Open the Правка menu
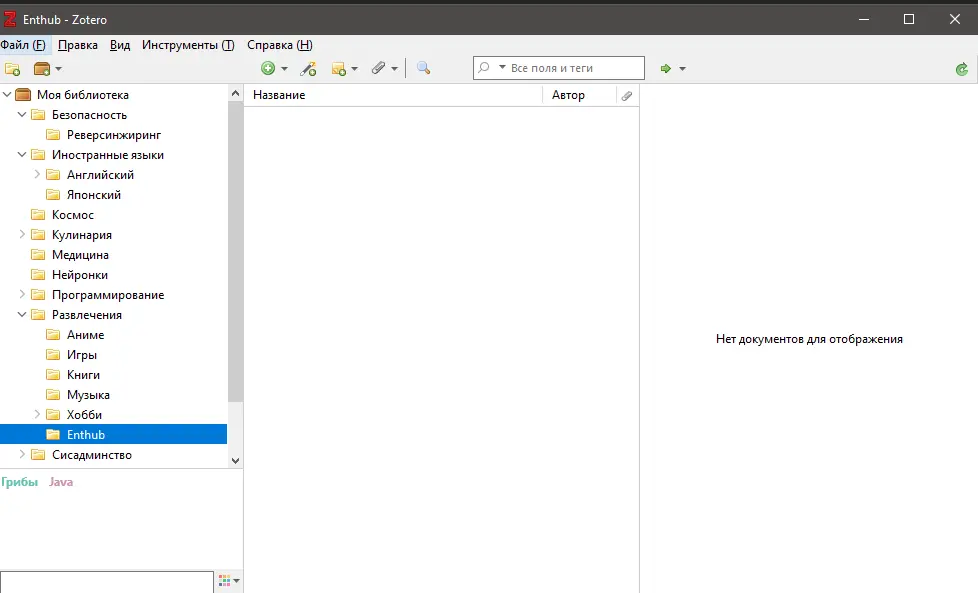Screen dimensions: 978x593 point(77,45)
